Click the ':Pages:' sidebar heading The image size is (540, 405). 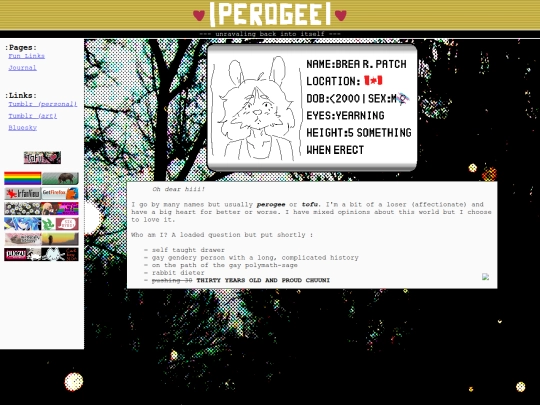click(21, 48)
